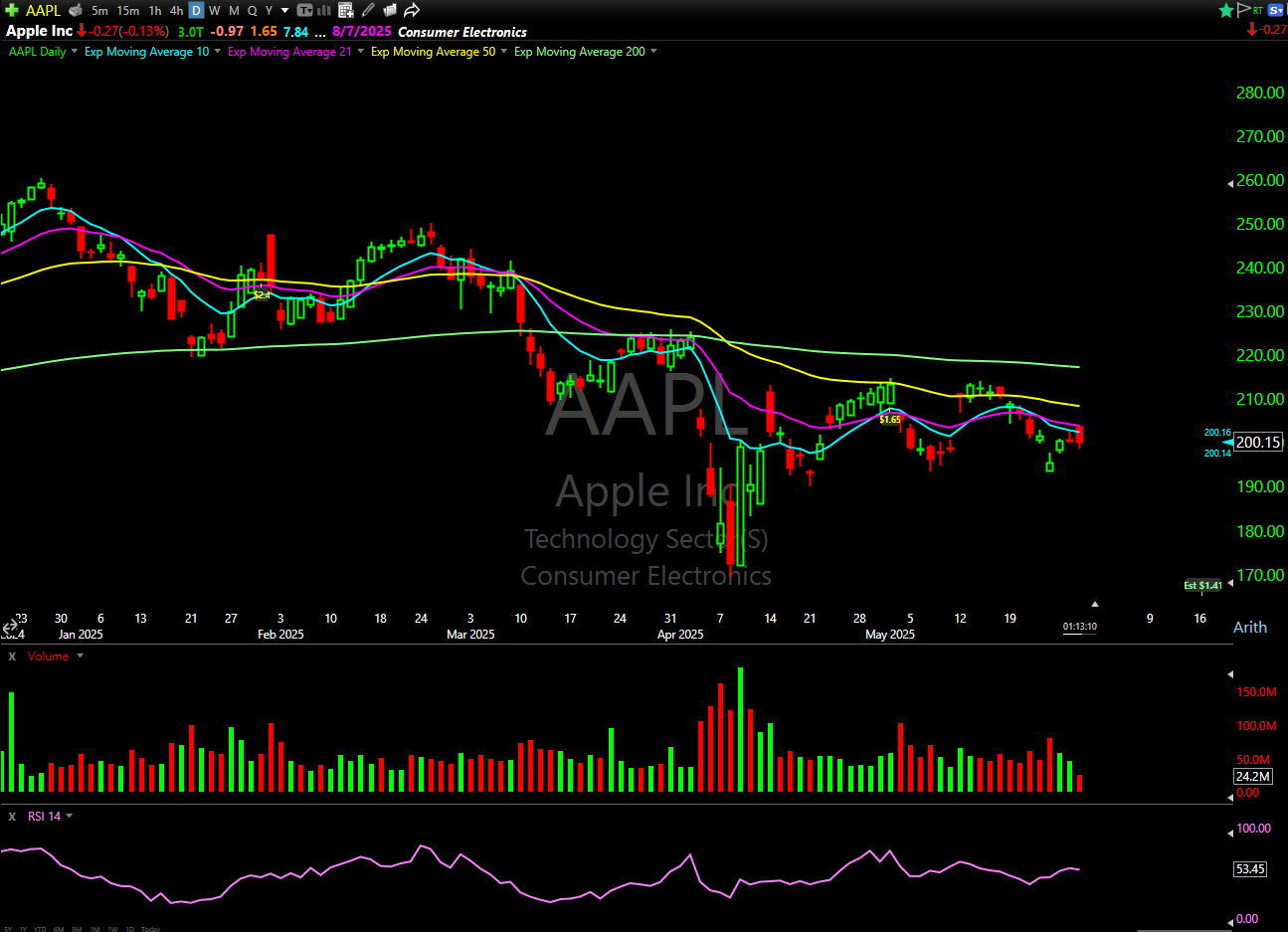Remove the RSI 14 pane with its X
This screenshot has height=932, width=1288.
coord(12,817)
